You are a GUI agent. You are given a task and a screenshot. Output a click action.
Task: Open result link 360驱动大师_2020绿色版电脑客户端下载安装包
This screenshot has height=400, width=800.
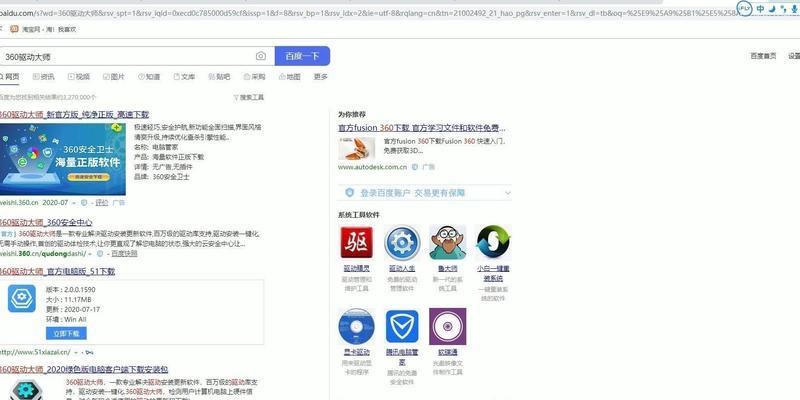(x=84, y=369)
